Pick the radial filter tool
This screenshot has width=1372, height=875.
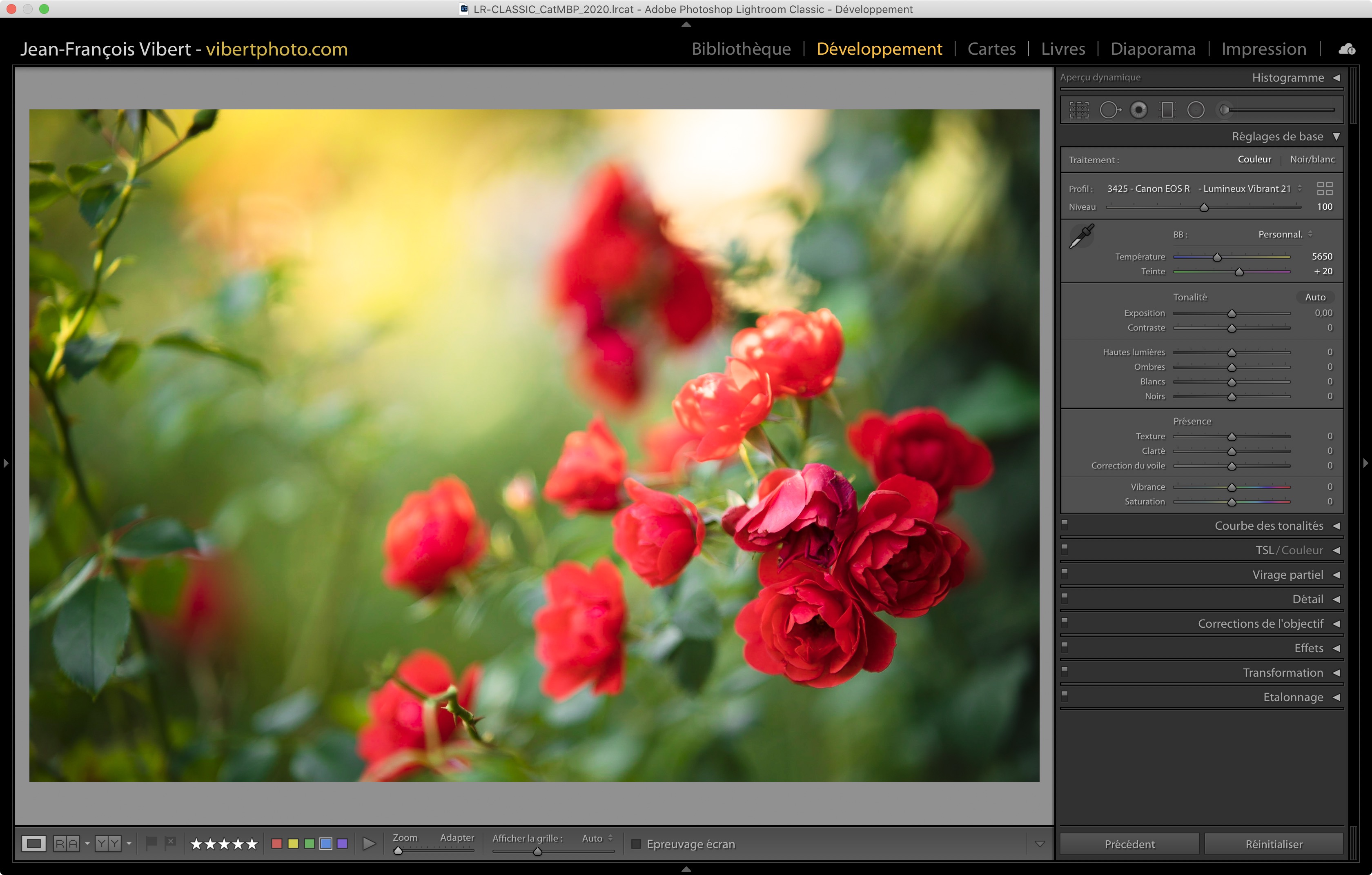[x=1195, y=110]
